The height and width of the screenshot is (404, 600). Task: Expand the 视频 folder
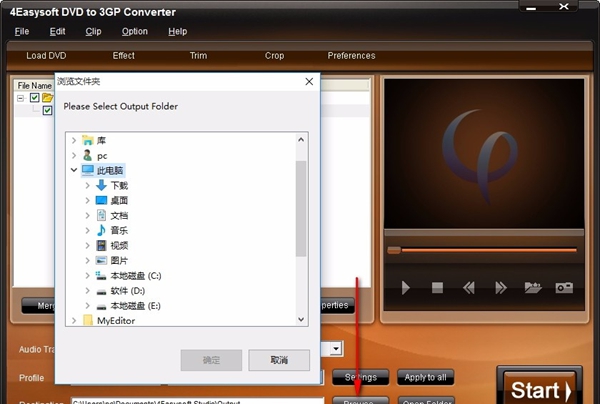[88, 245]
